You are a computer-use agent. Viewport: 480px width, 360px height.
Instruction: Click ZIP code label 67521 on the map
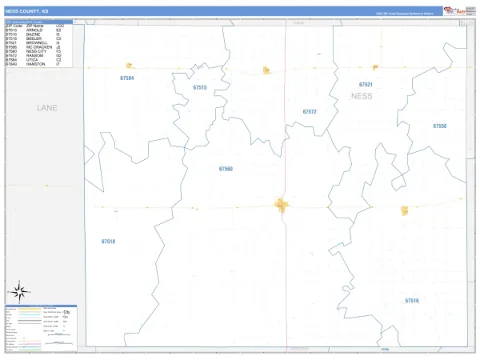pos(366,84)
